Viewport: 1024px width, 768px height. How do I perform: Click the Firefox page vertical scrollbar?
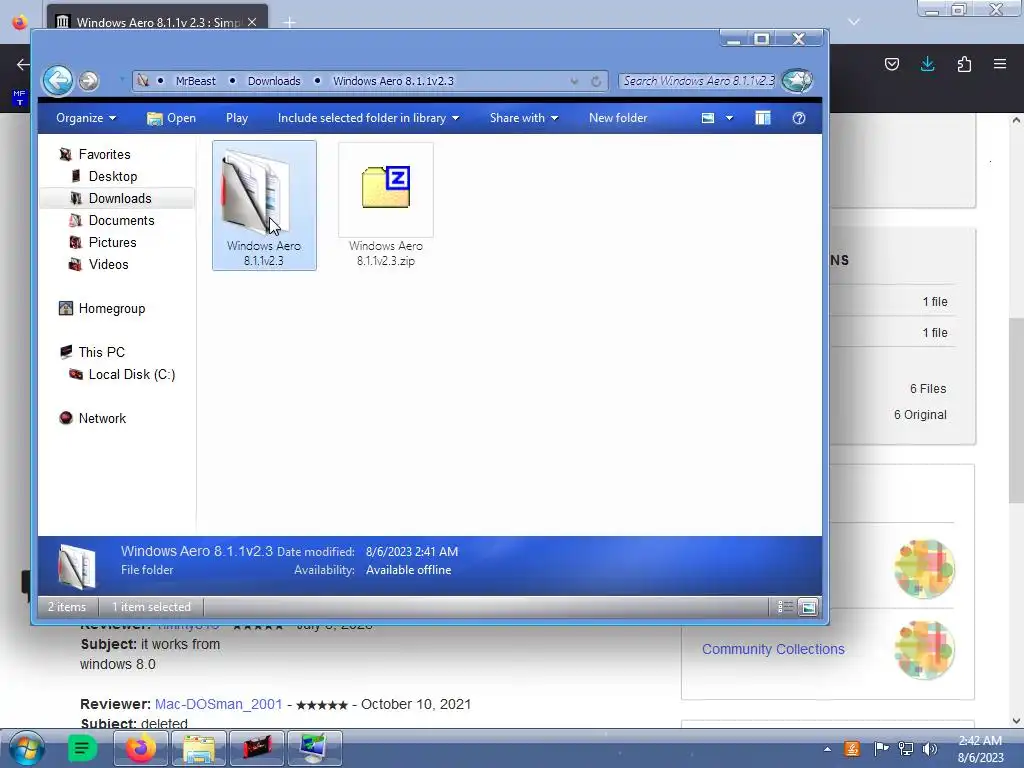click(x=1016, y=410)
